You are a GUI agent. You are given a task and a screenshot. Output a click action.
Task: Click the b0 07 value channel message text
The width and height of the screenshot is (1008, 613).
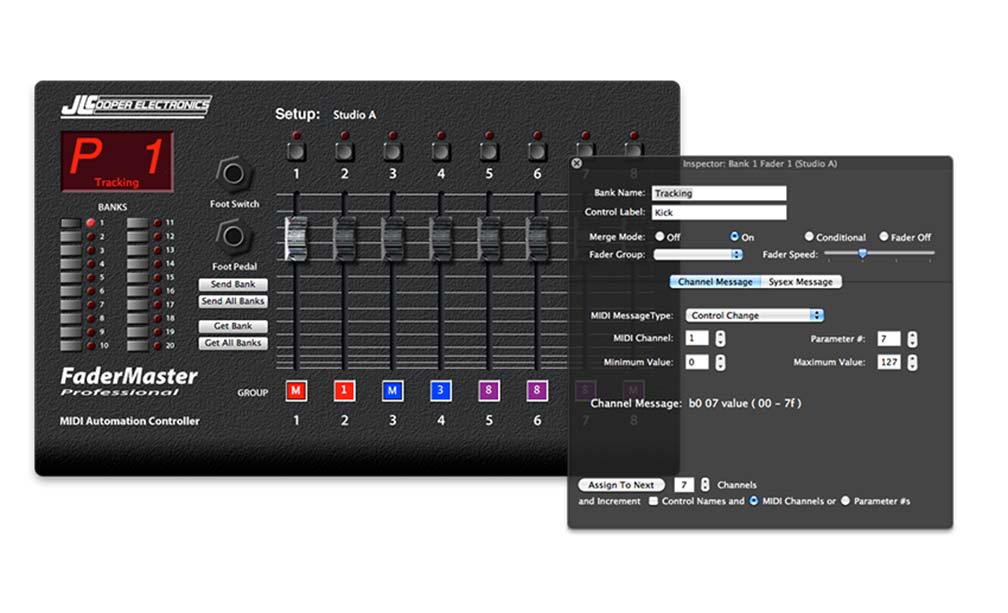pyautogui.click(x=745, y=404)
